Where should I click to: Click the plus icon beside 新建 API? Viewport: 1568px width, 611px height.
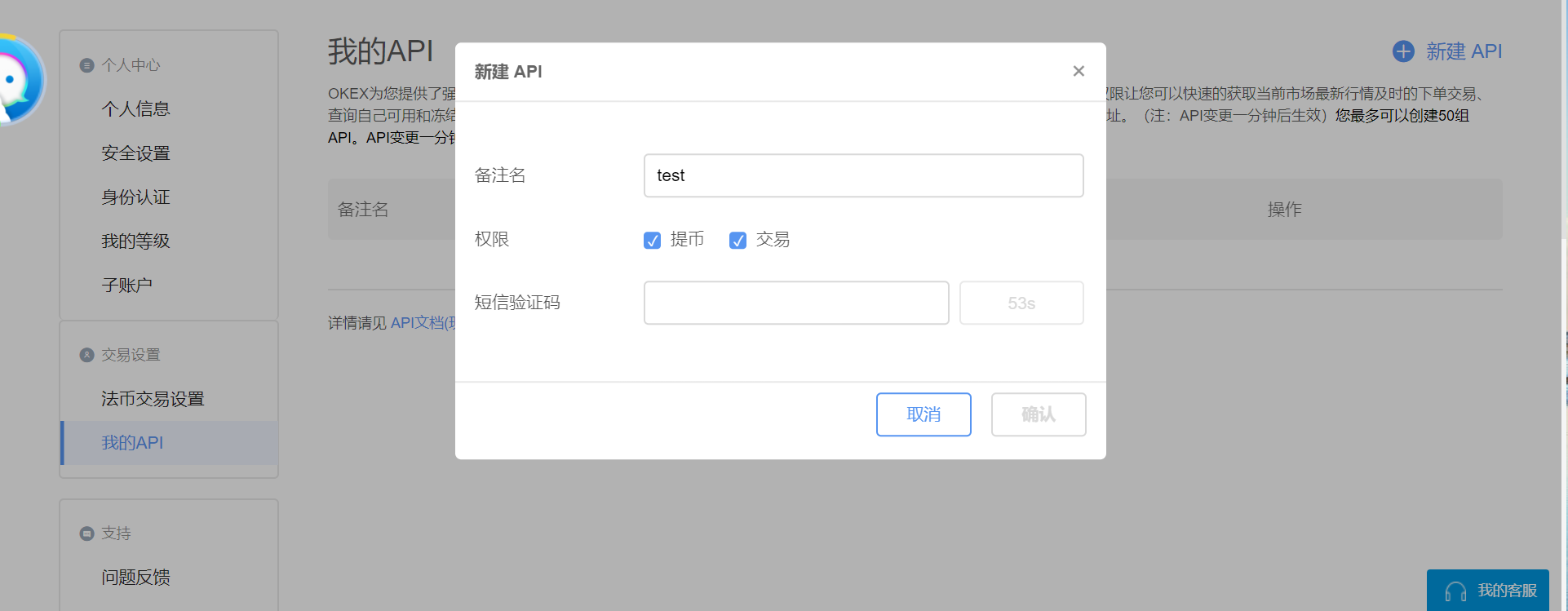pyautogui.click(x=1403, y=51)
